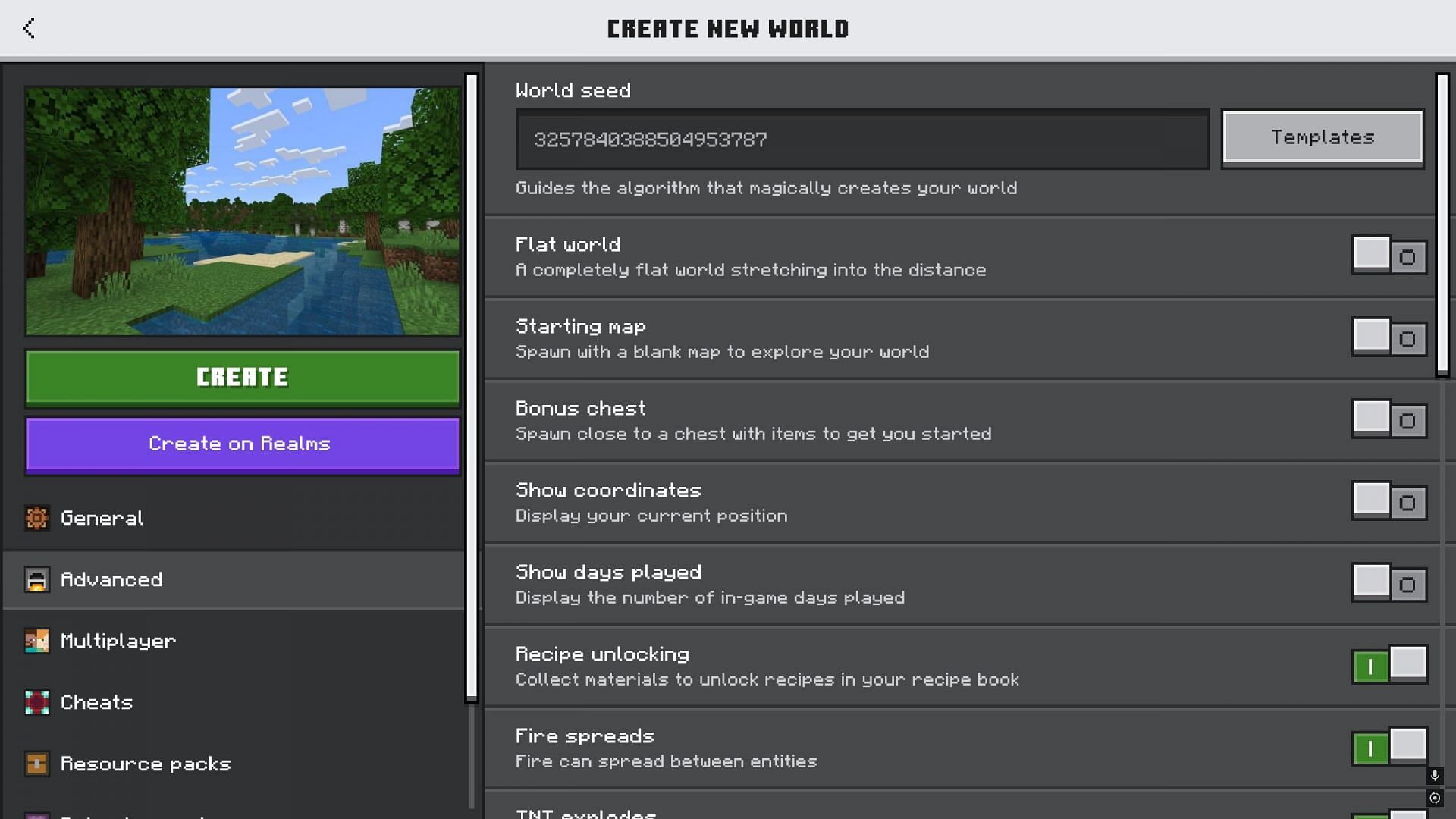Click the Resource packs icon
Screen dimensions: 1456x819
[35, 762]
